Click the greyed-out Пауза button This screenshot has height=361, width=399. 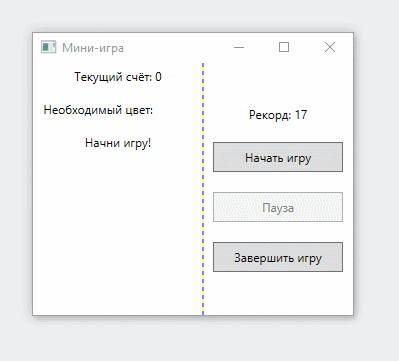[x=278, y=207]
